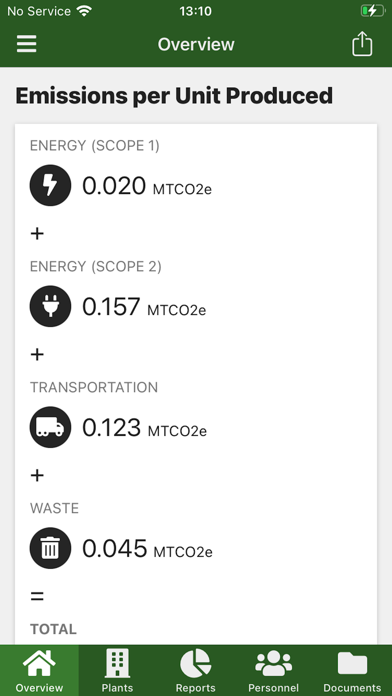Click the power plug Scope 2 icon
This screenshot has width=392, height=696.
[50, 306]
